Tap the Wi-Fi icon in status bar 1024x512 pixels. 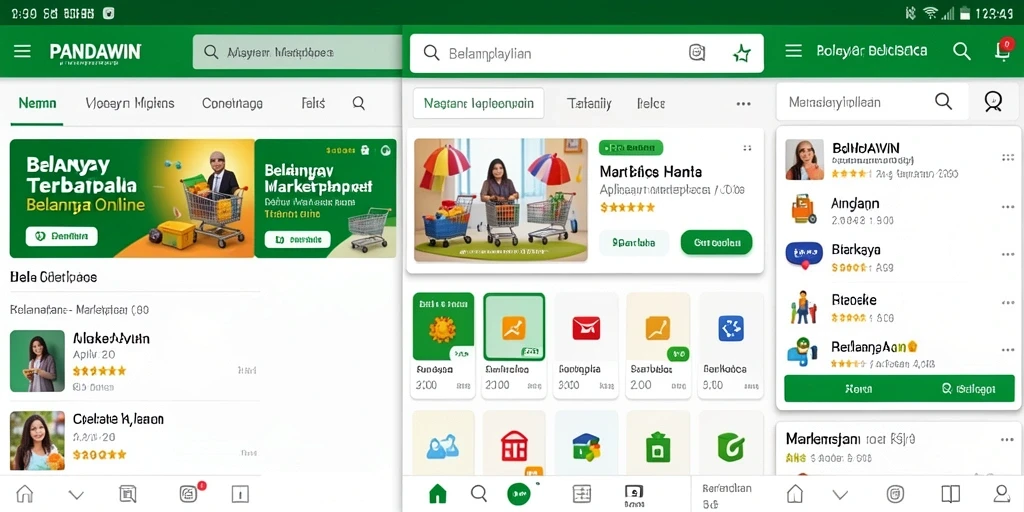click(930, 12)
